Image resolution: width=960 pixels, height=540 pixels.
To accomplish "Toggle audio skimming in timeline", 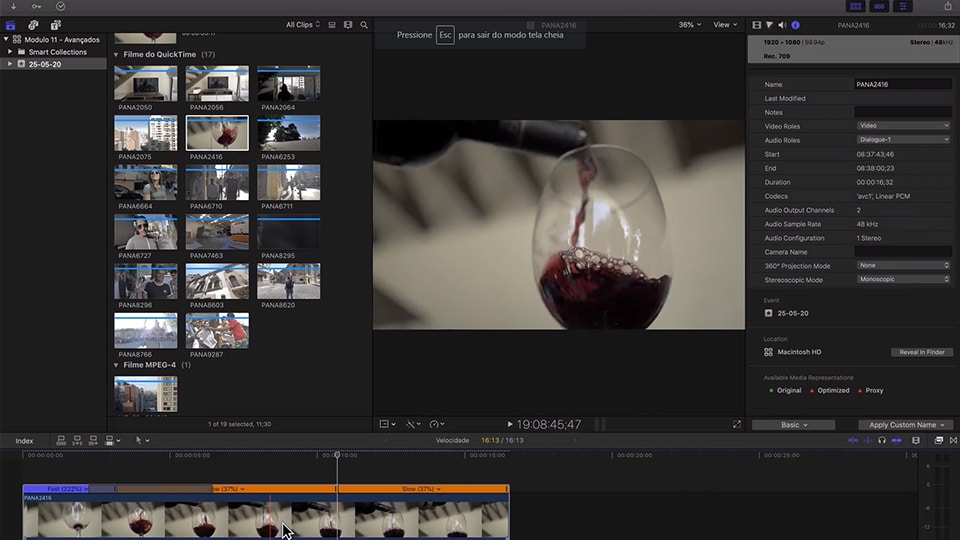I will (868, 440).
